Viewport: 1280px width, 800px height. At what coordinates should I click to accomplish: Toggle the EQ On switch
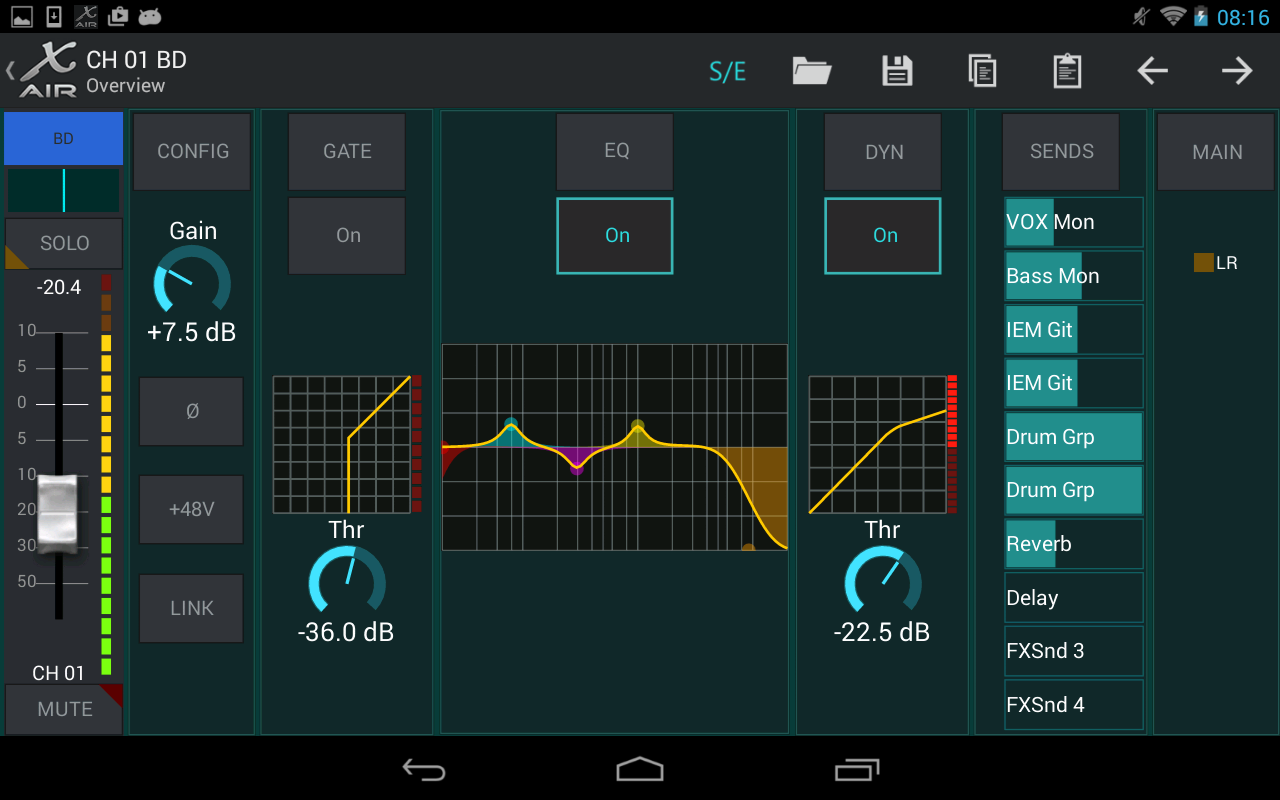pos(614,235)
